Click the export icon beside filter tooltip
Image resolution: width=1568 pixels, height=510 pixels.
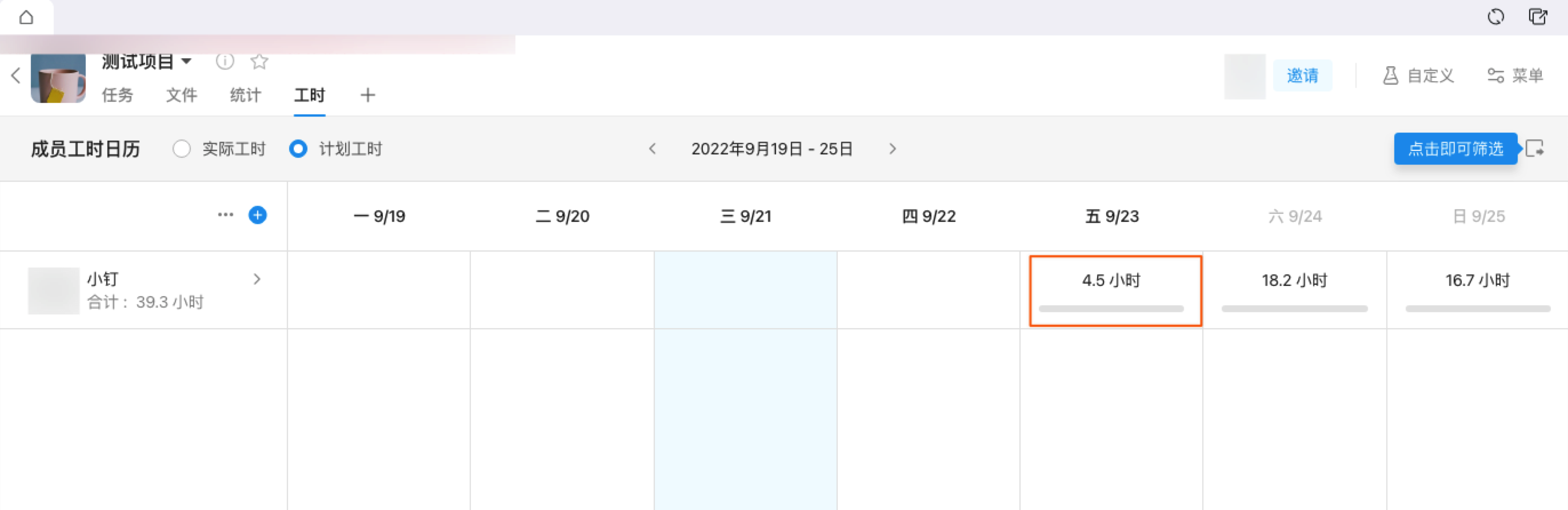tap(1535, 149)
